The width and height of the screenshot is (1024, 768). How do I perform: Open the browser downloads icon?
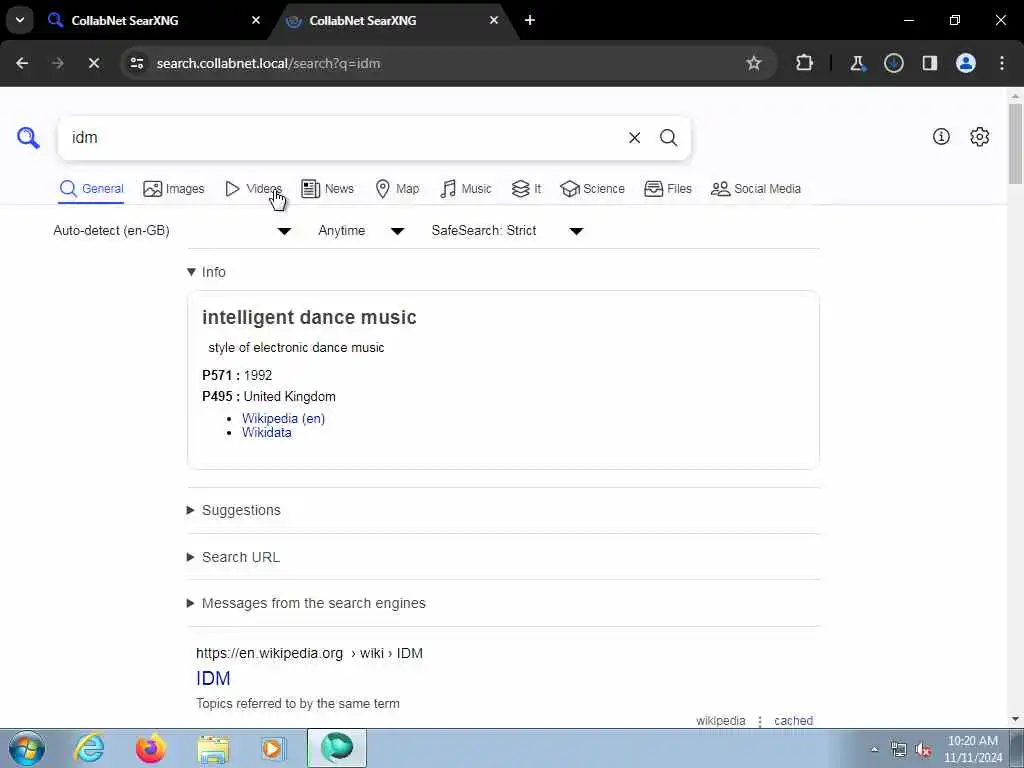(893, 63)
